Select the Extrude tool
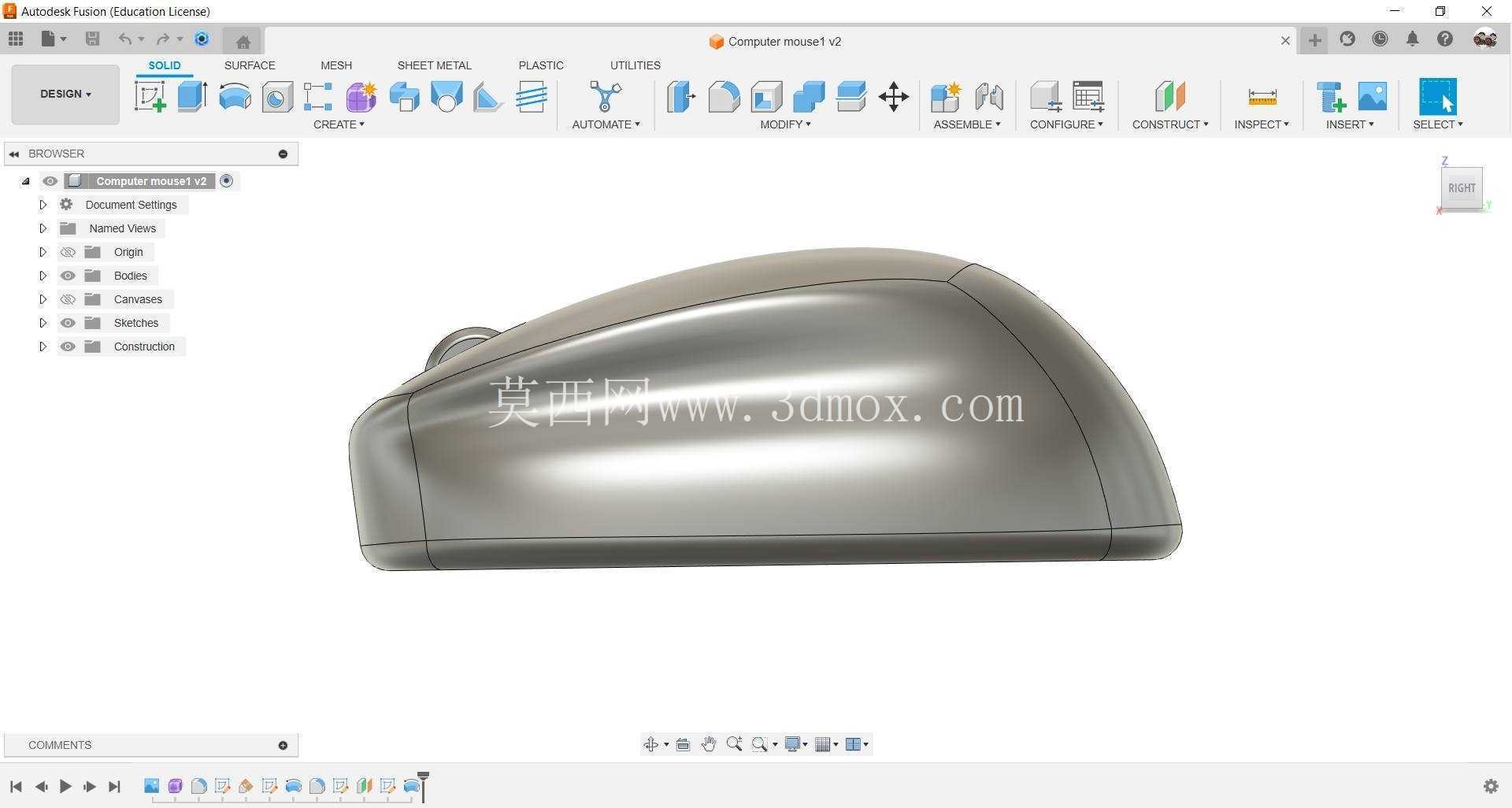This screenshot has height=808, width=1512. (192, 97)
